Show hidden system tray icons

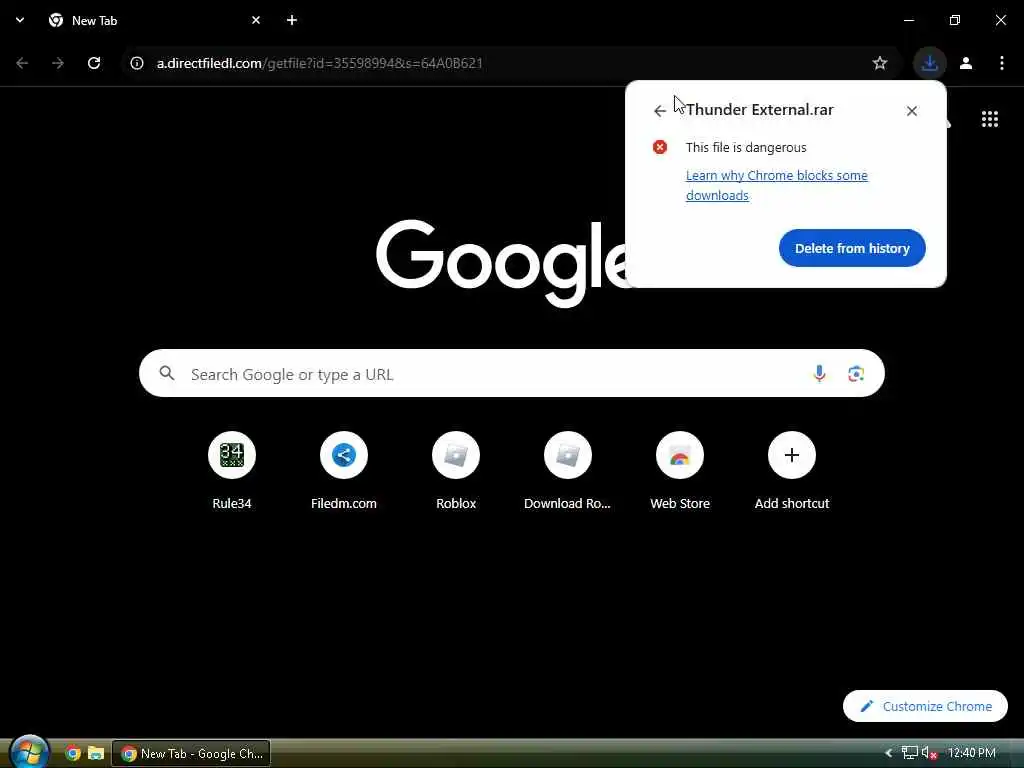tap(888, 754)
